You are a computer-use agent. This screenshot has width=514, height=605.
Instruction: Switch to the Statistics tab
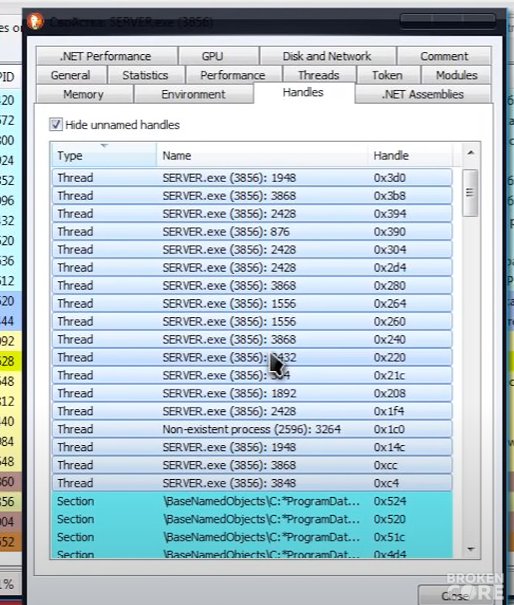click(x=146, y=75)
